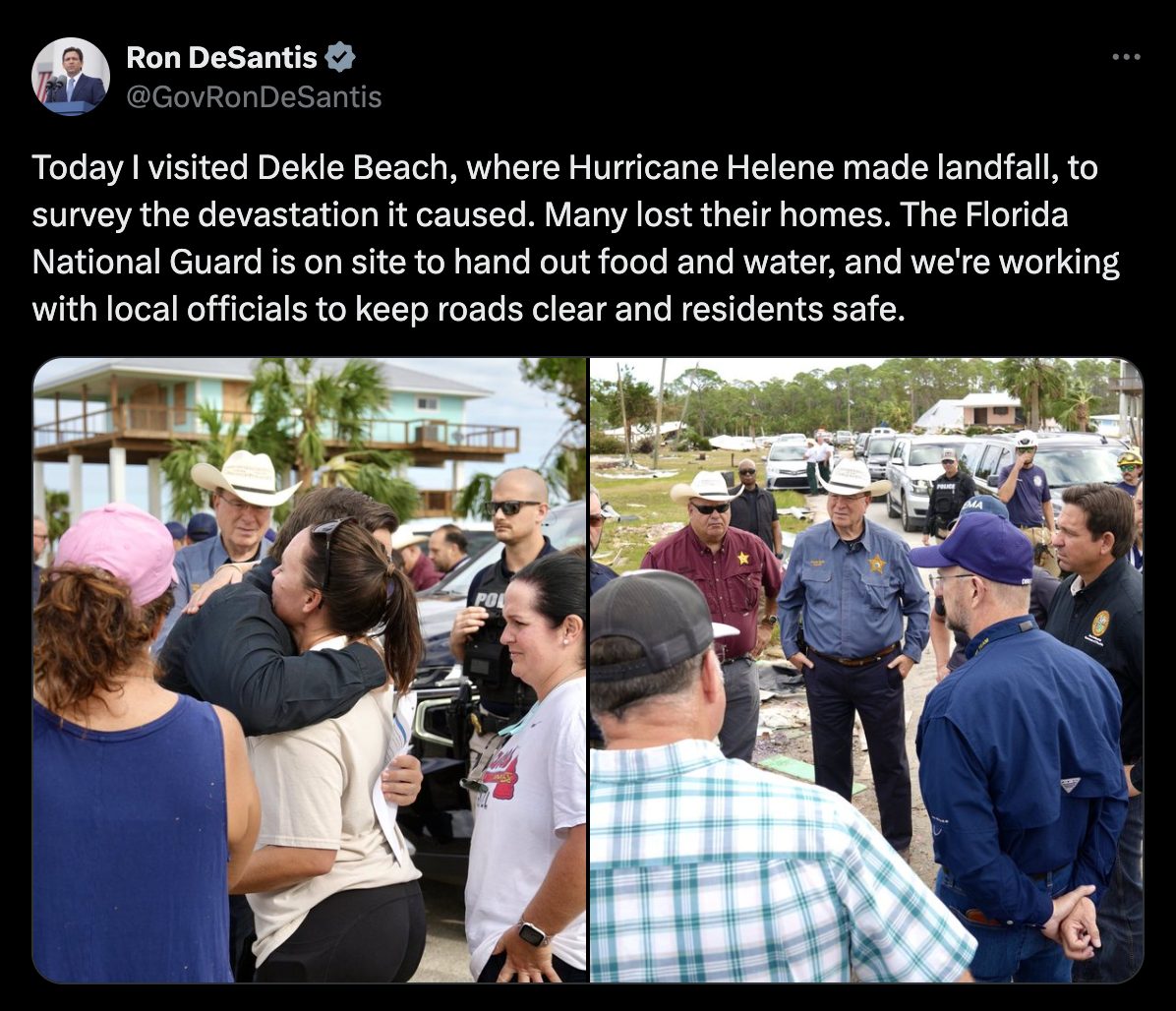Click the police officer wearing sunglasses

coord(502,600)
